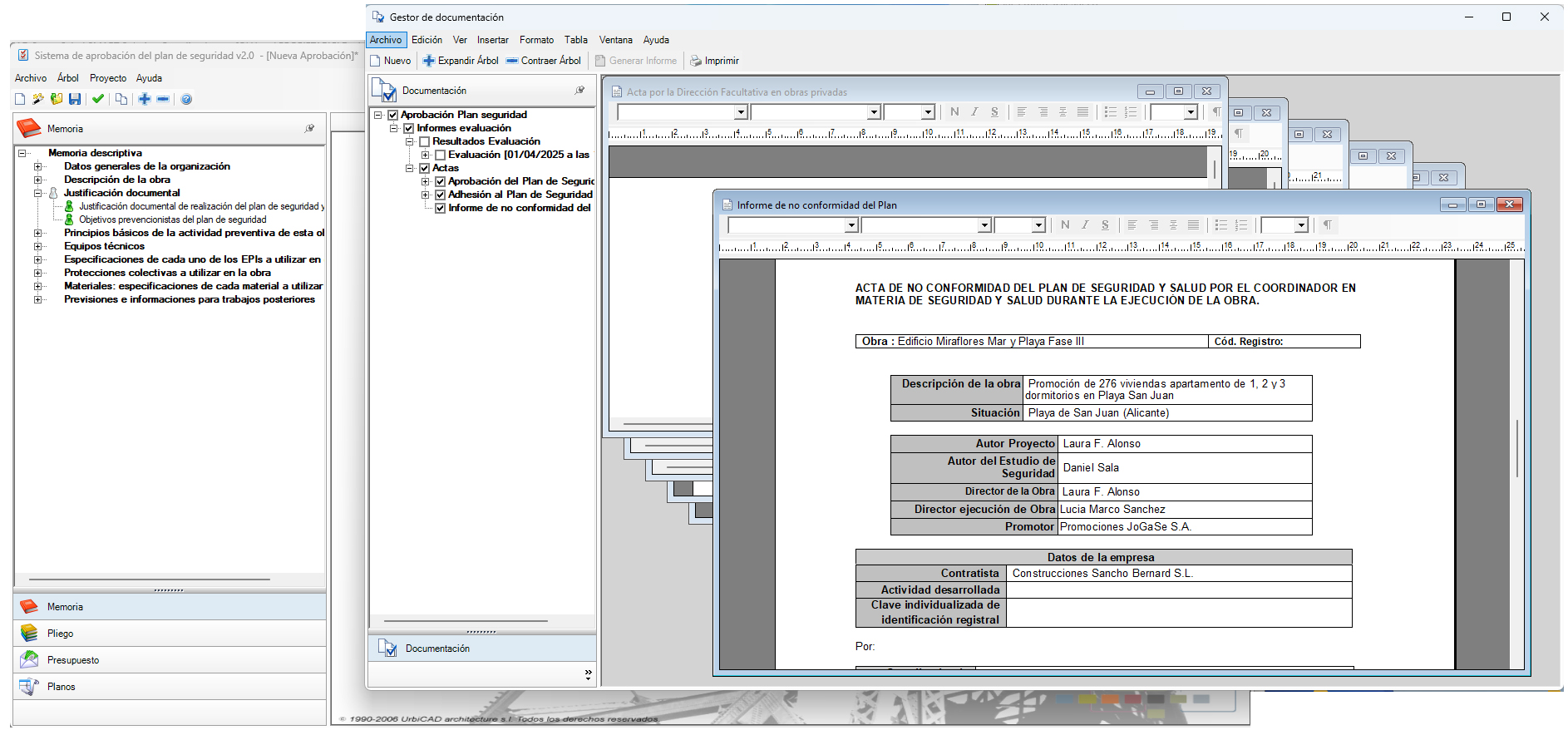Click green person icon beside Objetivos prevencionistas
The height and width of the screenshot is (730, 1568).
(69, 219)
